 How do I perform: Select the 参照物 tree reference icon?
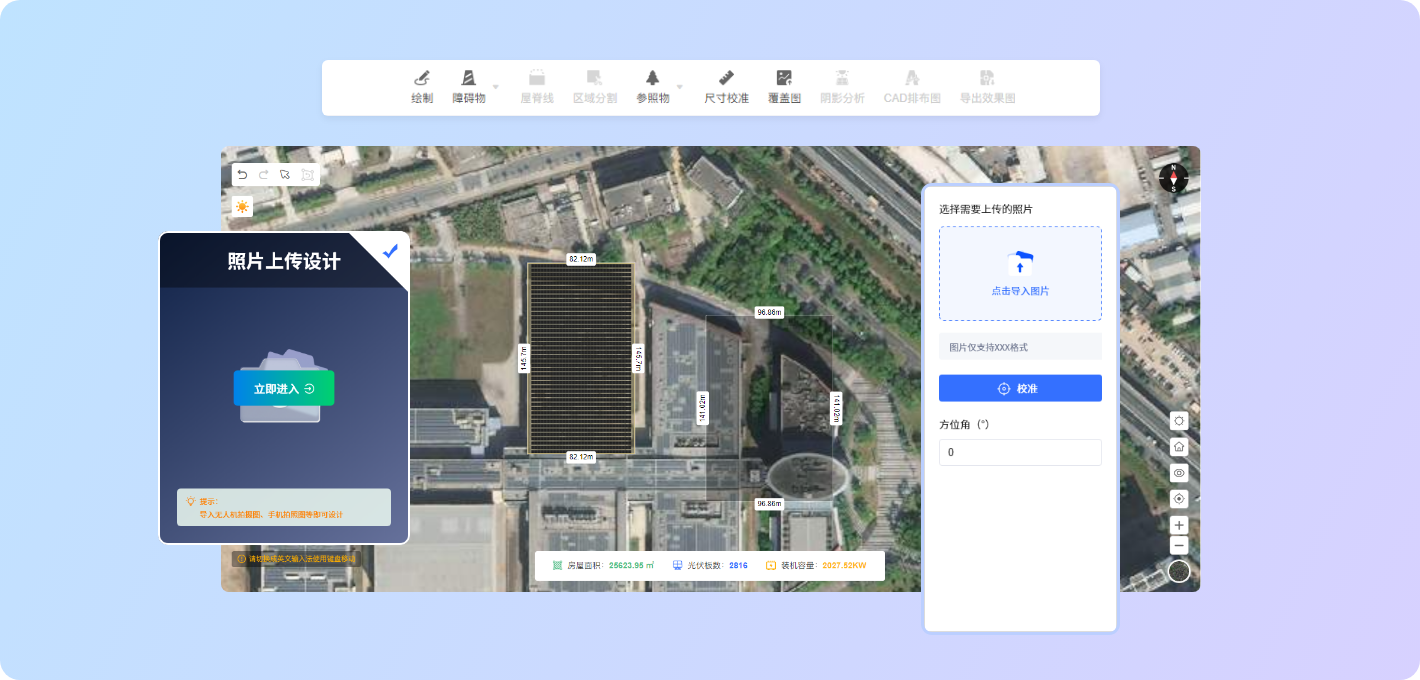[652, 79]
